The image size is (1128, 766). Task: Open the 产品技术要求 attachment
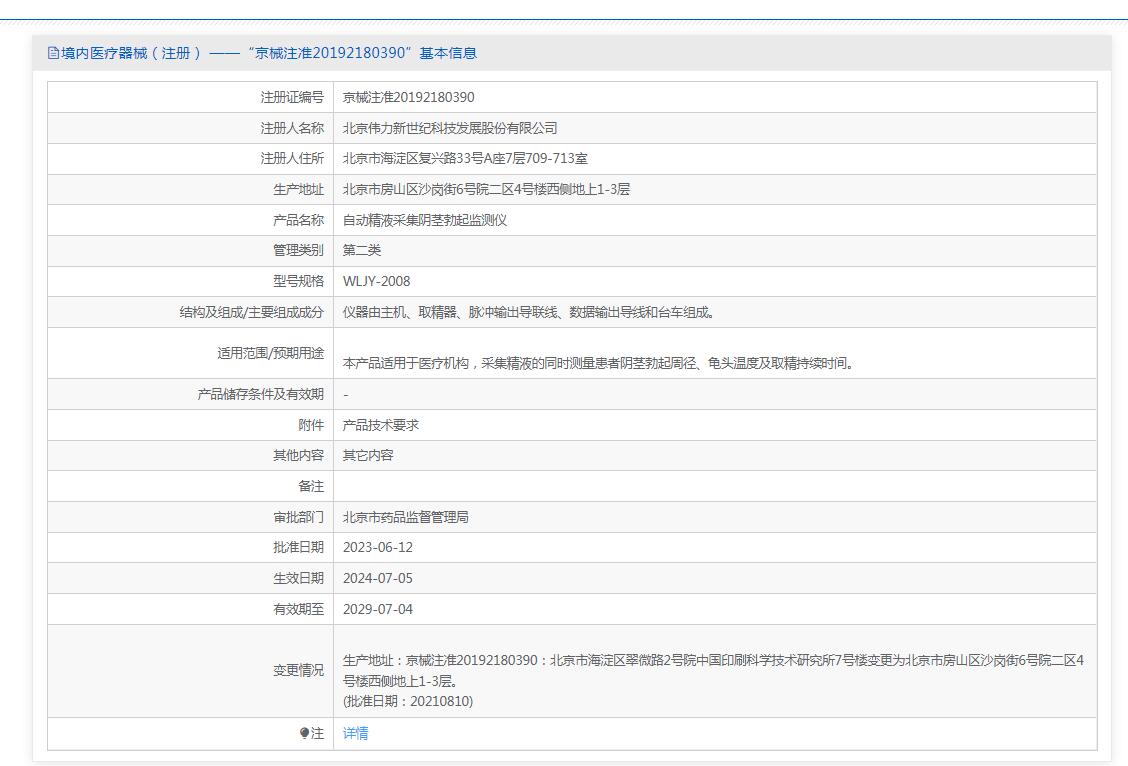coord(381,425)
